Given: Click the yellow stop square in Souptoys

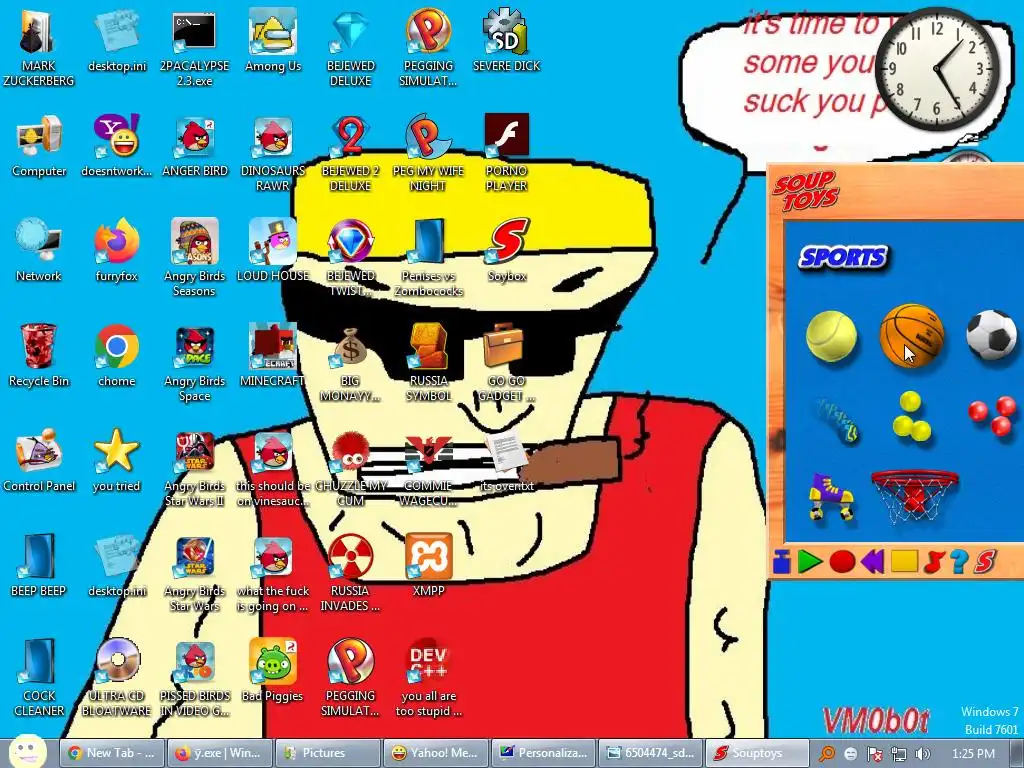Looking at the screenshot, I should (x=904, y=561).
